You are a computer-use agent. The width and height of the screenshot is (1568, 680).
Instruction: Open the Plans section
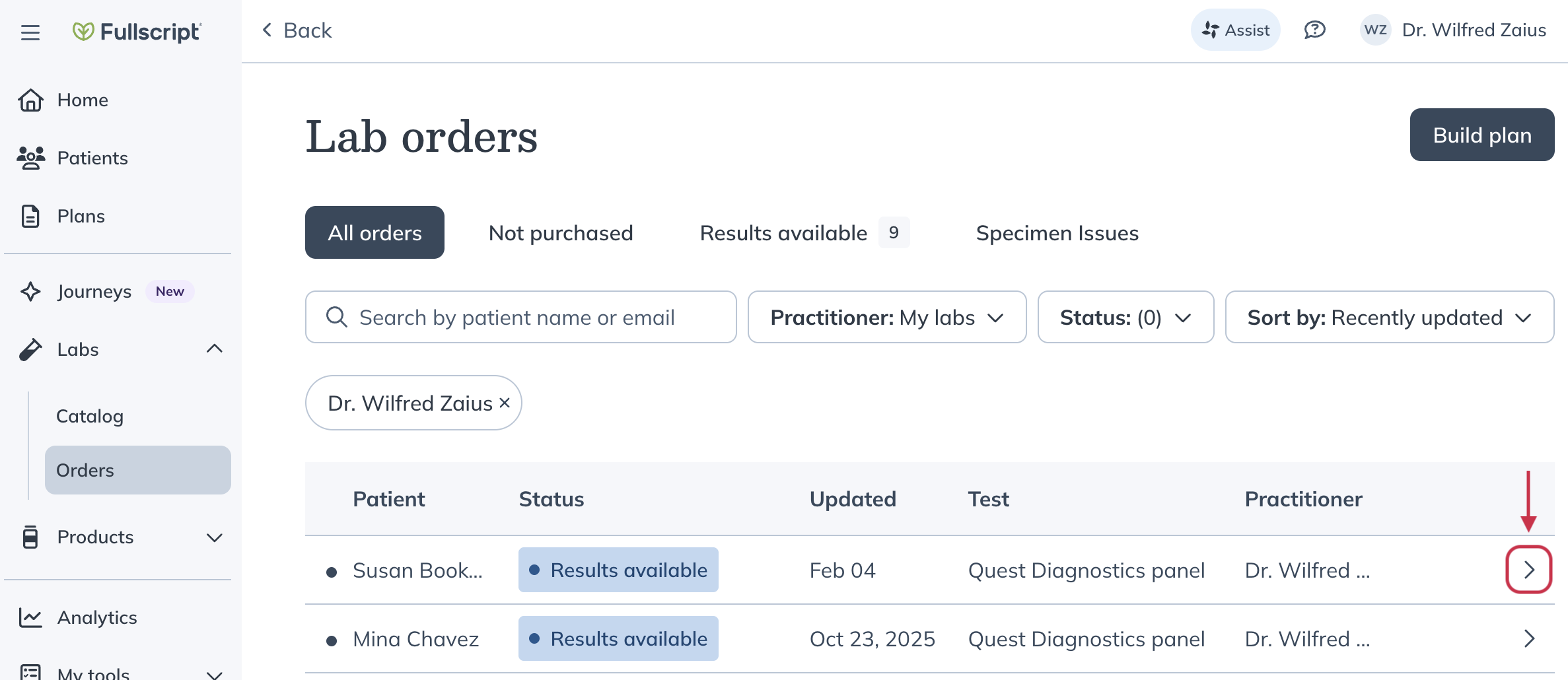click(81, 216)
